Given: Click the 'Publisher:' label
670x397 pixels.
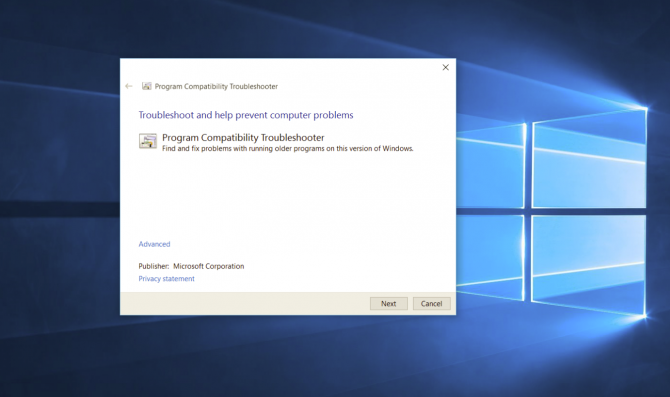Looking at the screenshot, I should [x=154, y=266].
